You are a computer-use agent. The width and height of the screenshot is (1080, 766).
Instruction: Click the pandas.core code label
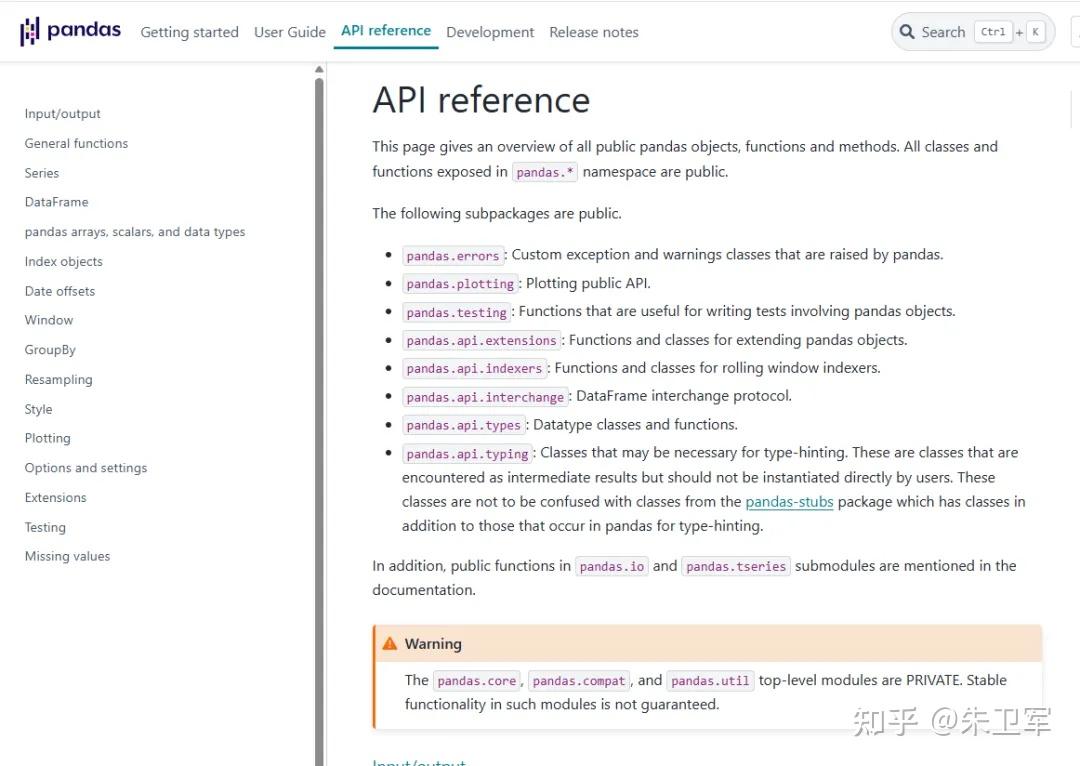[x=477, y=681]
